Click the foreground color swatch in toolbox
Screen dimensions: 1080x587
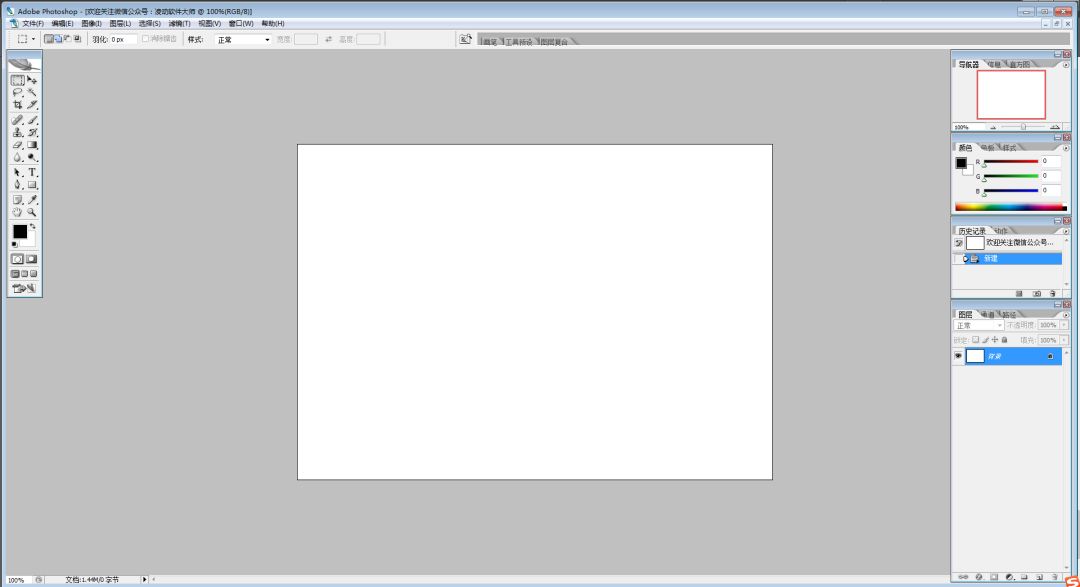click(19, 231)
